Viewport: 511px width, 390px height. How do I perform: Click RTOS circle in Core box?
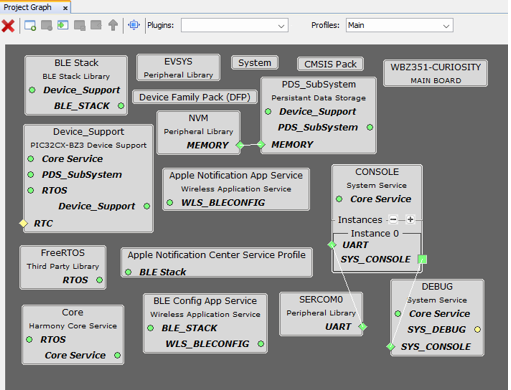(x=29, y=339)
